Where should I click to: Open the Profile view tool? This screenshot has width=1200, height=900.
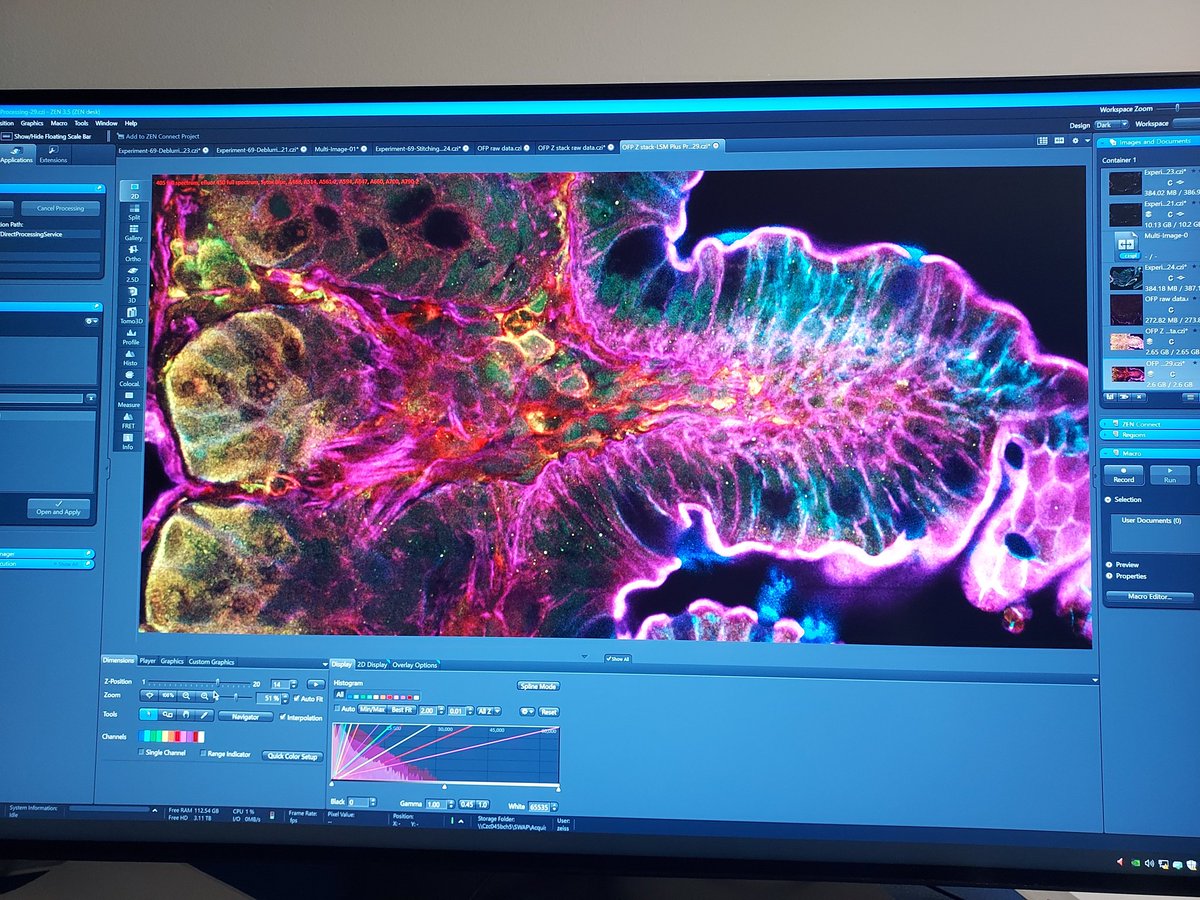[x=131, y=337]
